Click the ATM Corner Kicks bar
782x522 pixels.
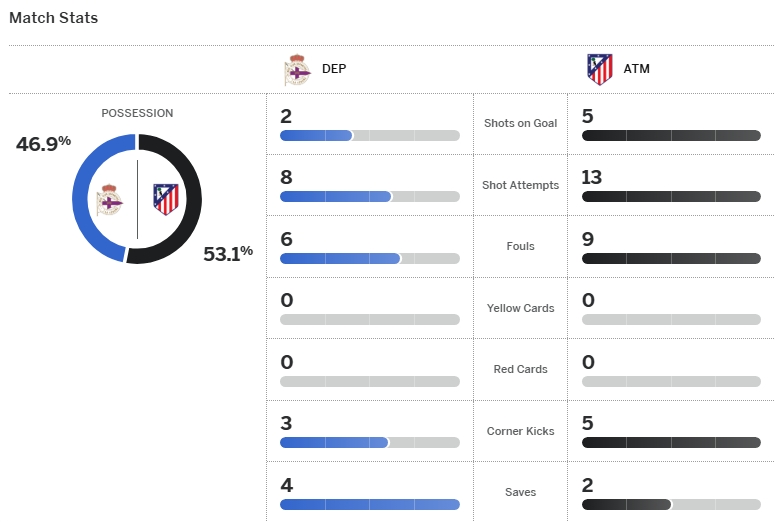pyautogui.click(x=671, y=443)
